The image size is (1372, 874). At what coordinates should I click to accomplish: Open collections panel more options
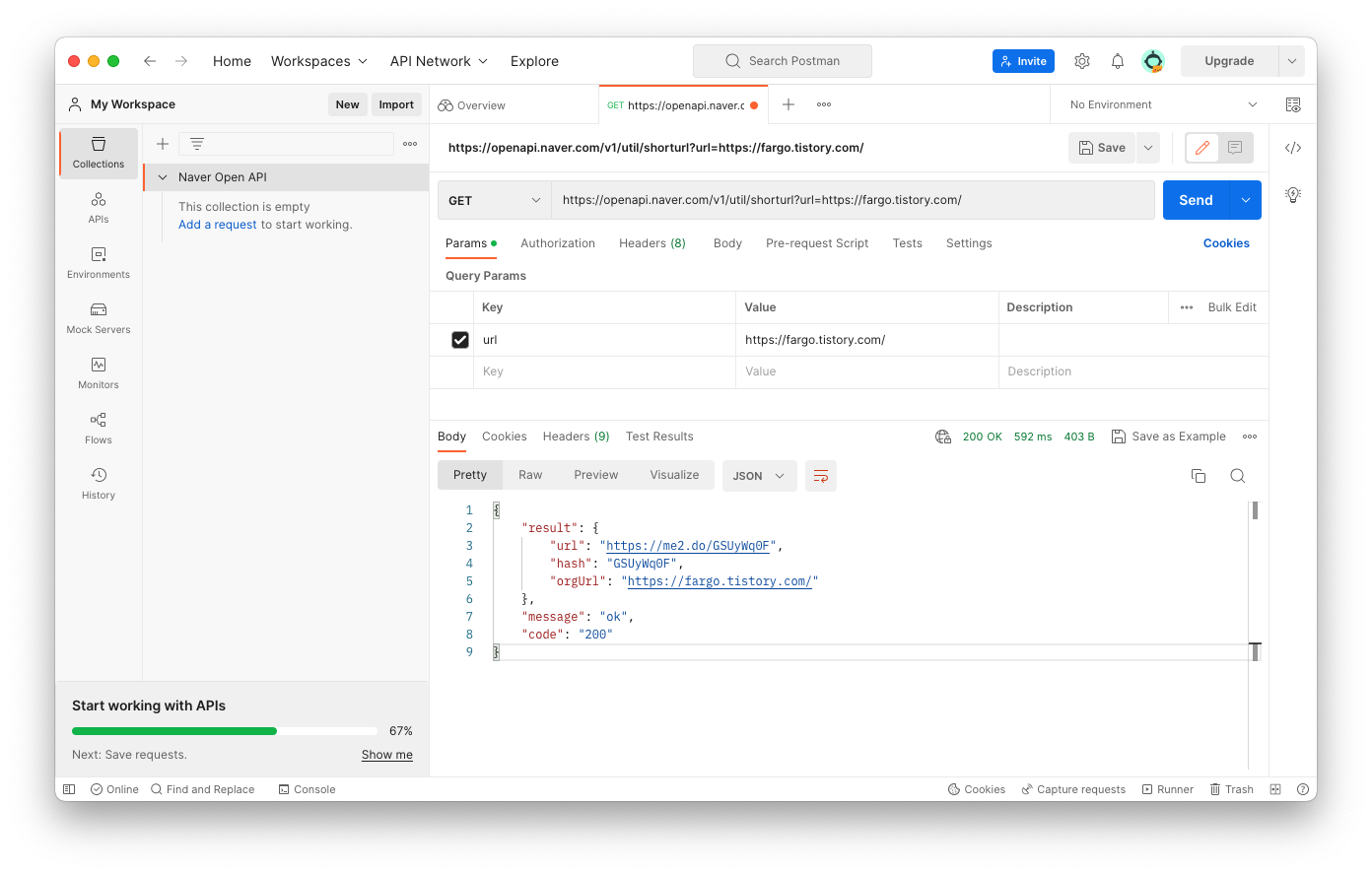tap(410, 144)
